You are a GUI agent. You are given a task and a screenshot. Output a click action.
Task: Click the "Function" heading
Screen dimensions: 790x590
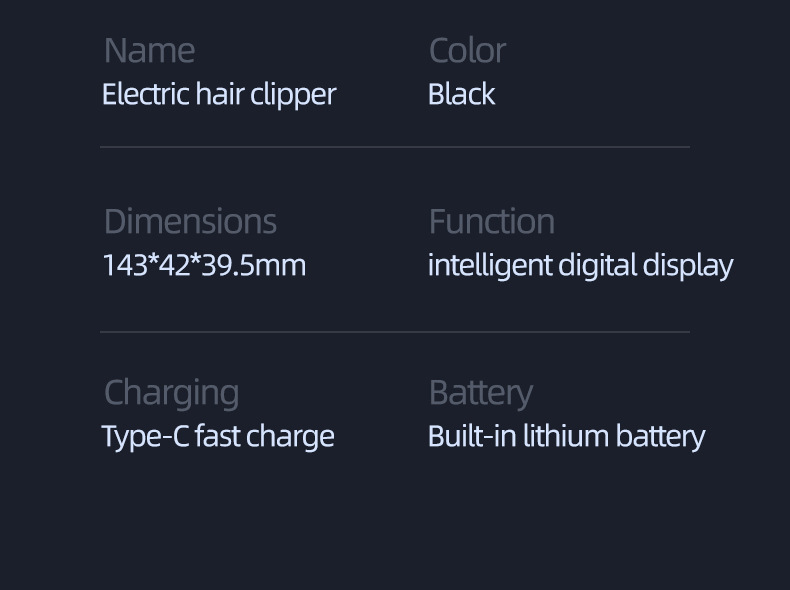point(491,222)
